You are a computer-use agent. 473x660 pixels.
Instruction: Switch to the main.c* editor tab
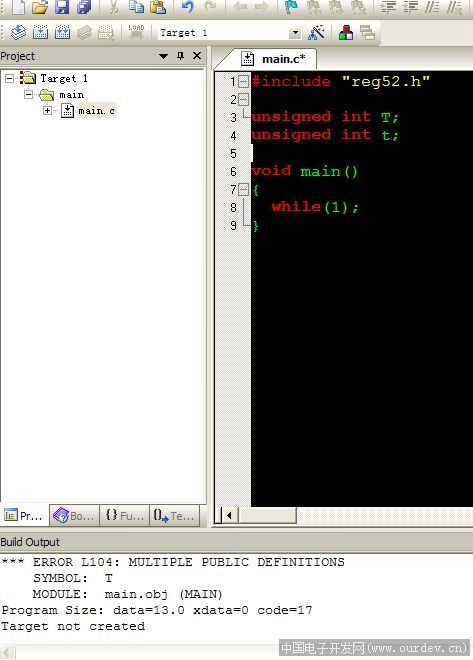(274, 59)
